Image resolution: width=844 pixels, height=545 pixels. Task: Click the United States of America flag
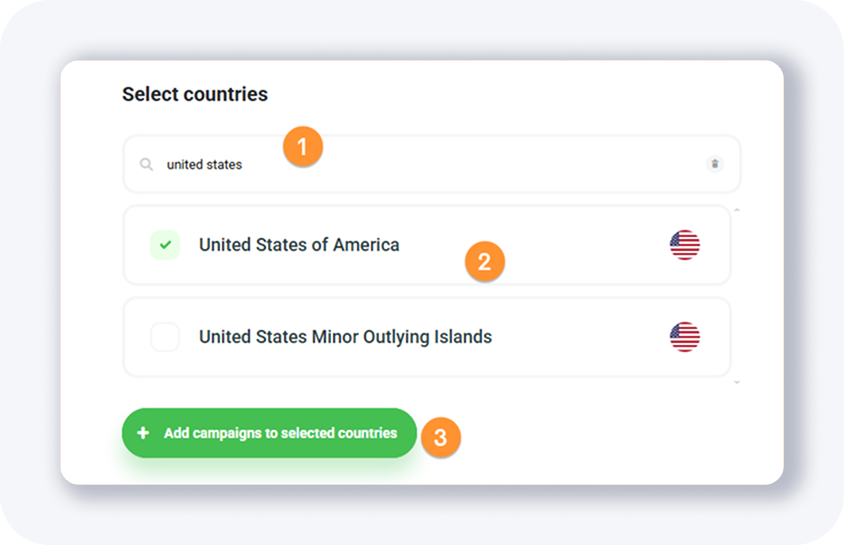[685, 245]
